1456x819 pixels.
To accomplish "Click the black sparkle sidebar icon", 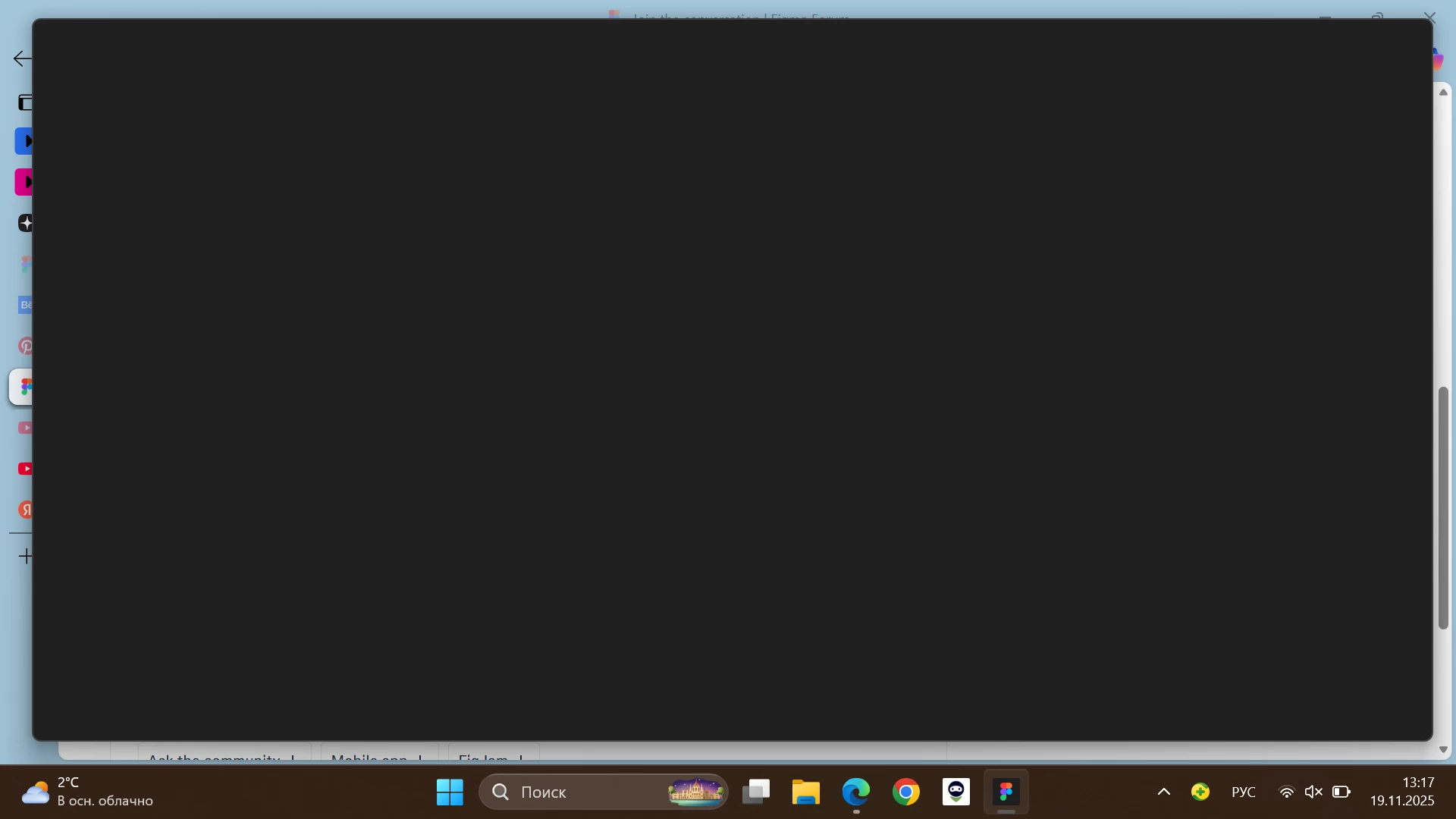I will point(25,223).
